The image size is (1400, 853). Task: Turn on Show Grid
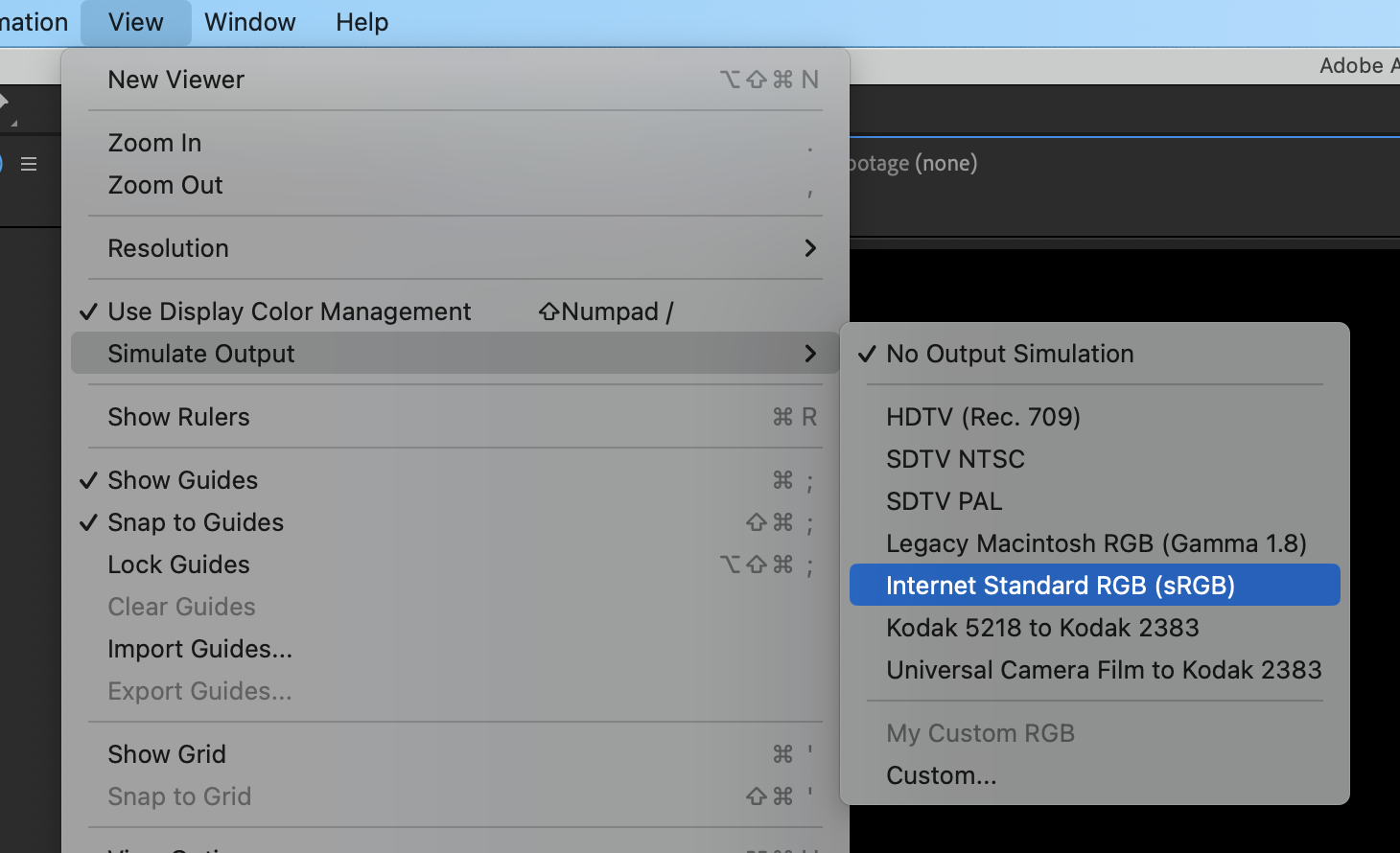[167, 753]
